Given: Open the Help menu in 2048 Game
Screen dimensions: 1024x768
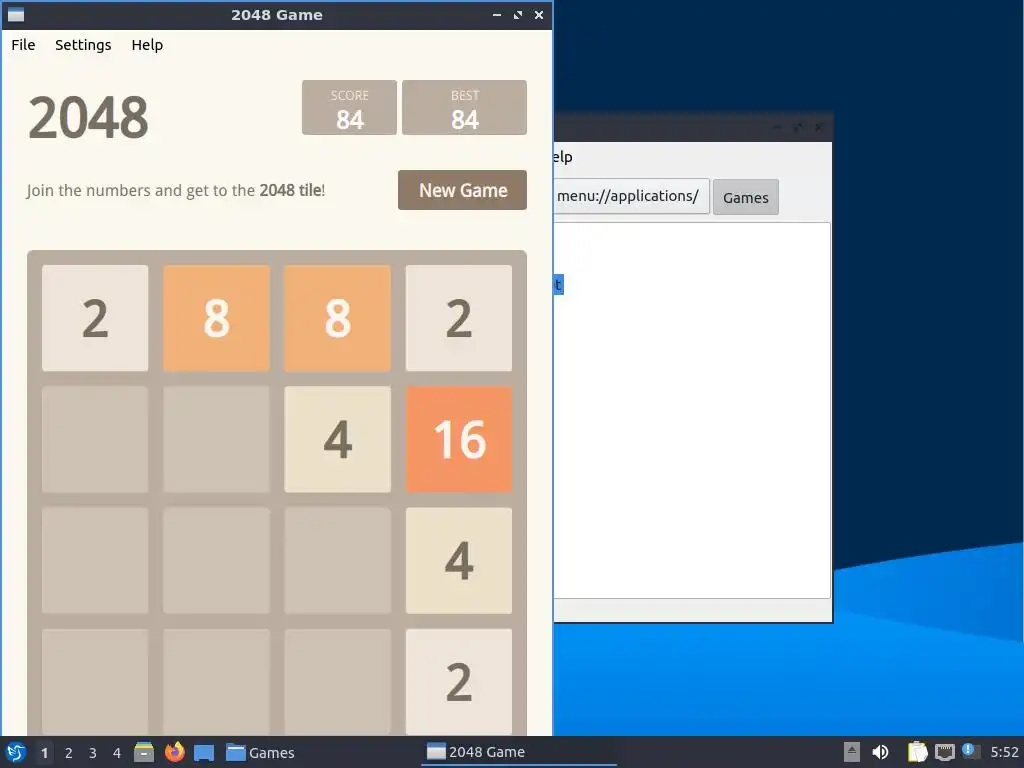Looking at the screenshot, I should click(x=147, y=45).
